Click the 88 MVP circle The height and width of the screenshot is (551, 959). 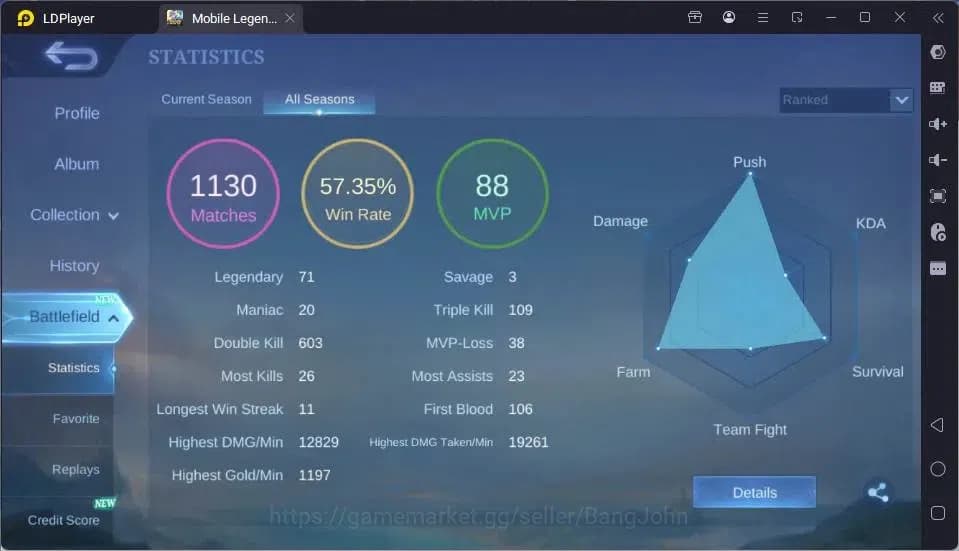[492, 193]
